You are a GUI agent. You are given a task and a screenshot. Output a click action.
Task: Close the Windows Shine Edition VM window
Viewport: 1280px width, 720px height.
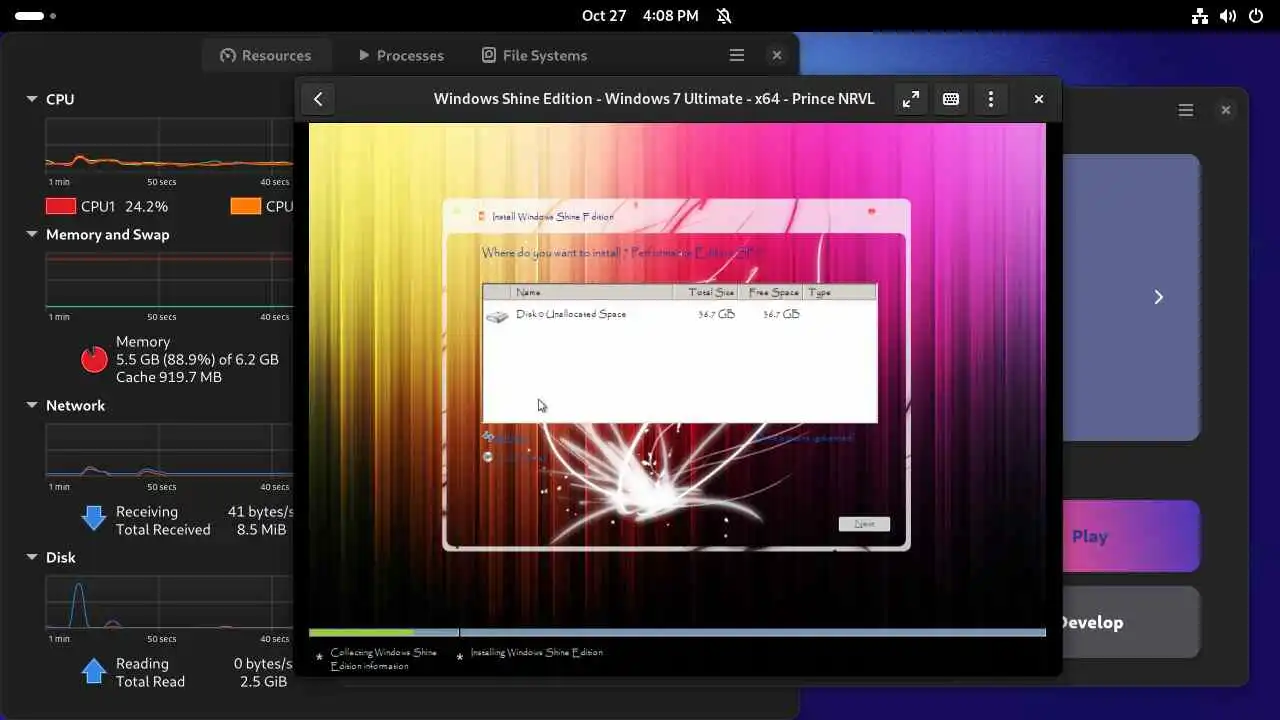coord(1039,99)
